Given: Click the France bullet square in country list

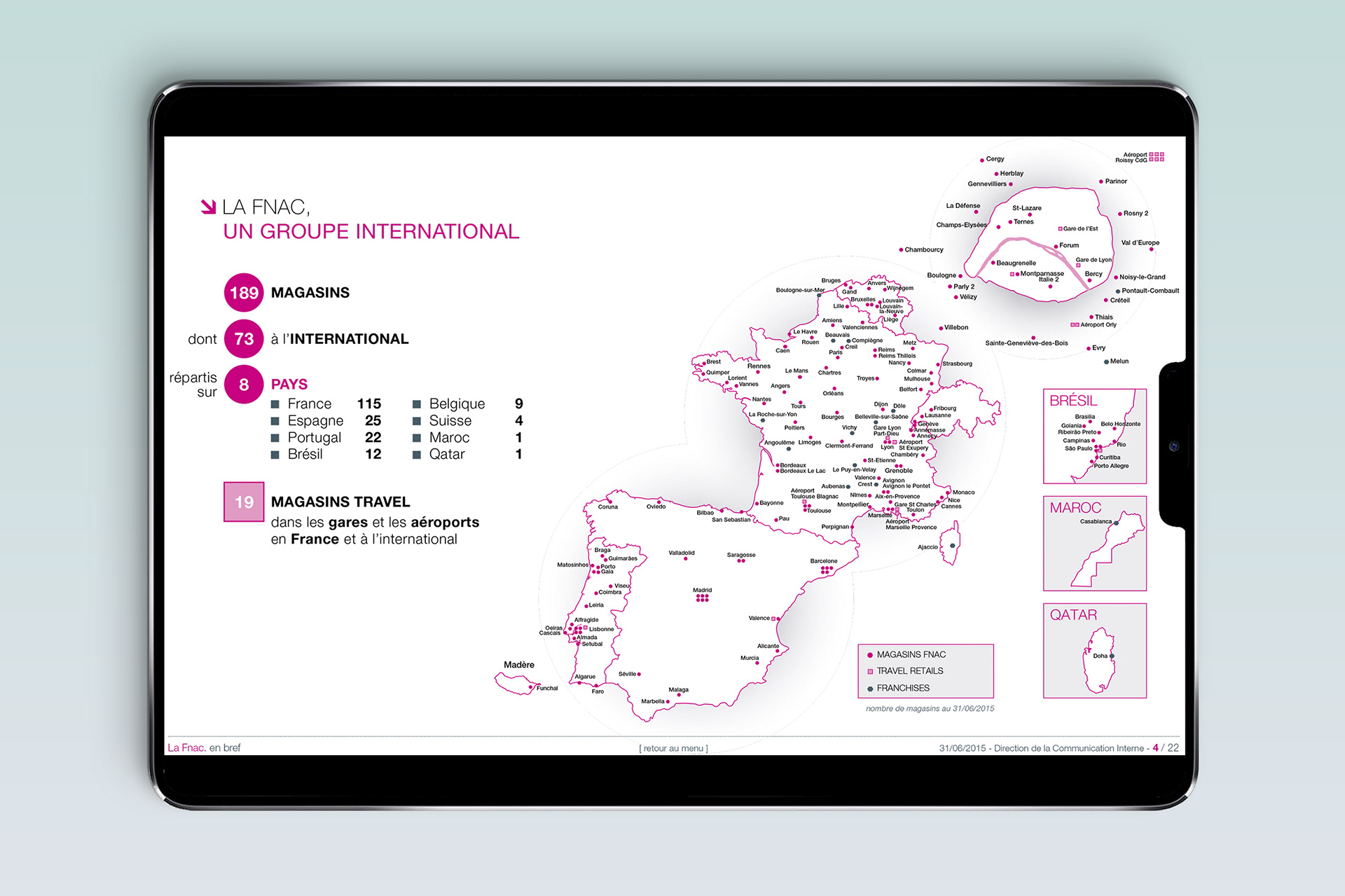Looking at the screenshot, I should point(275,404).
